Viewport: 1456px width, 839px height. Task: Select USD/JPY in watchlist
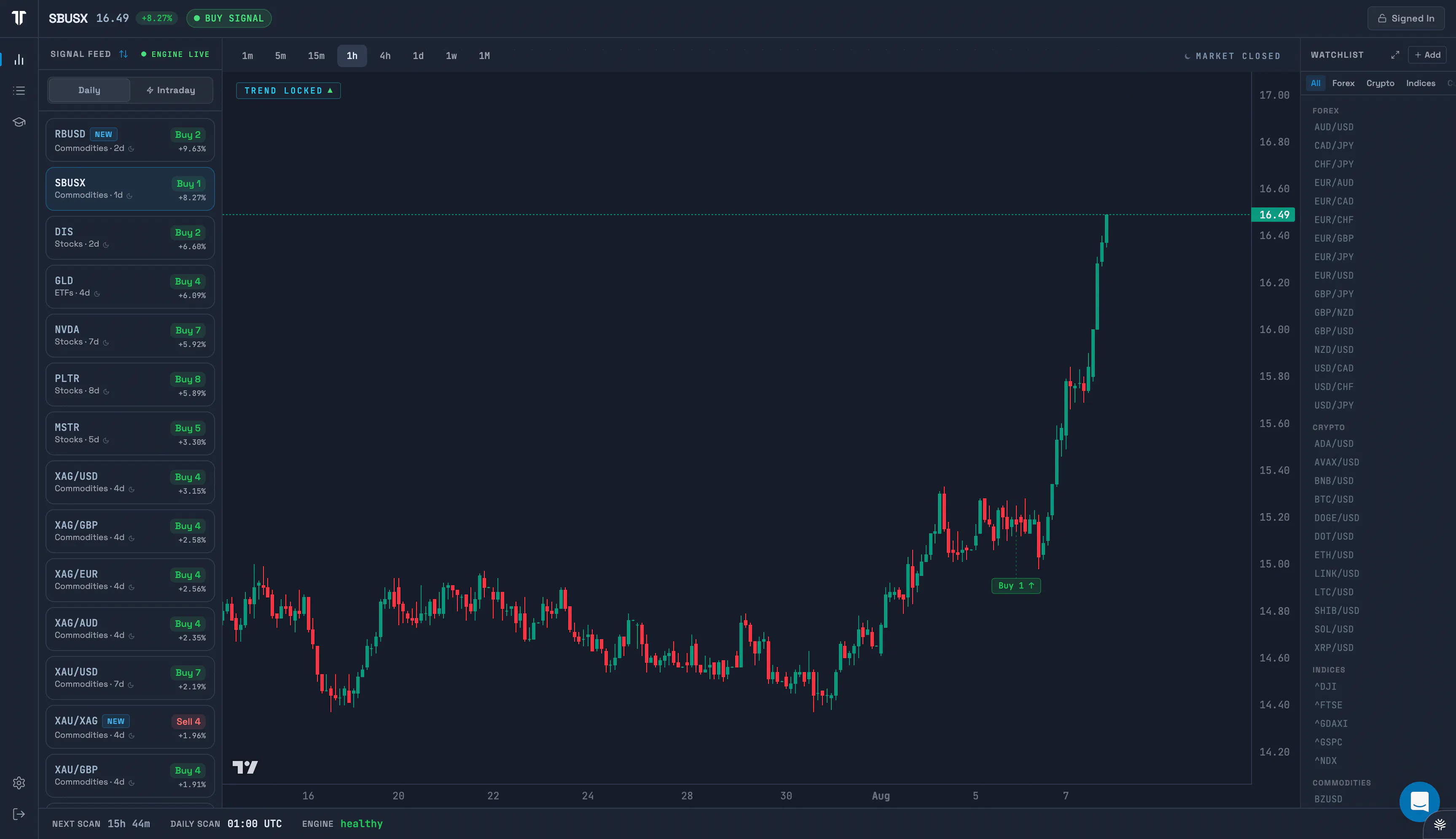(x=1334, y=405)
